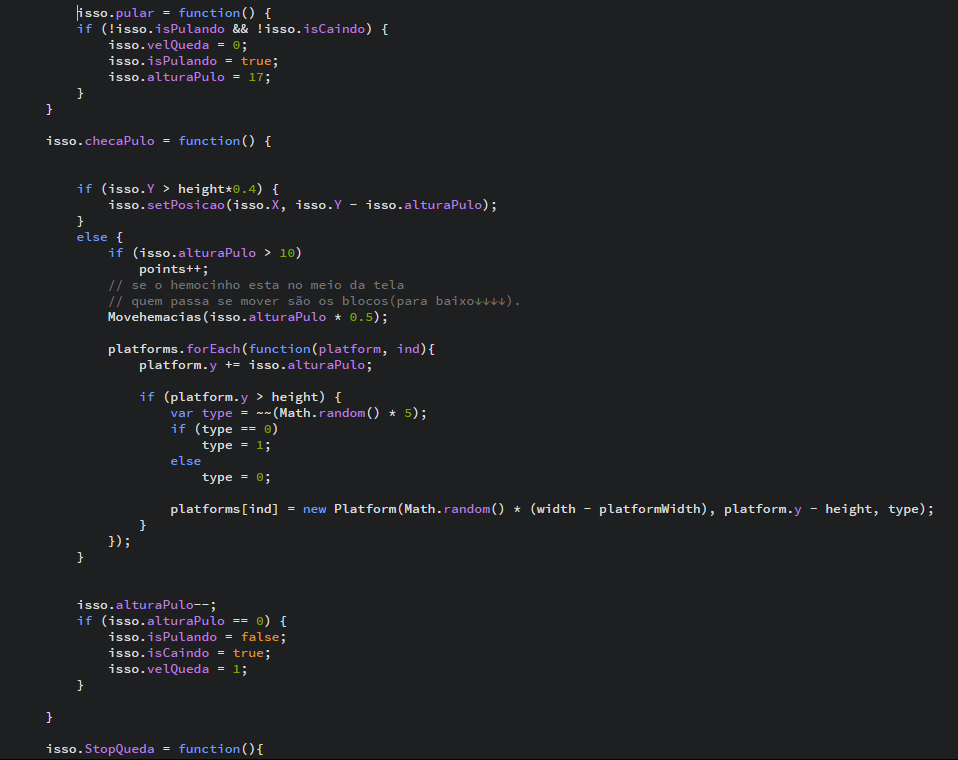Screen dimensions: 958x760
Task: Click the 'new Platform(Math.random()' assignment line
Action: 552,509
